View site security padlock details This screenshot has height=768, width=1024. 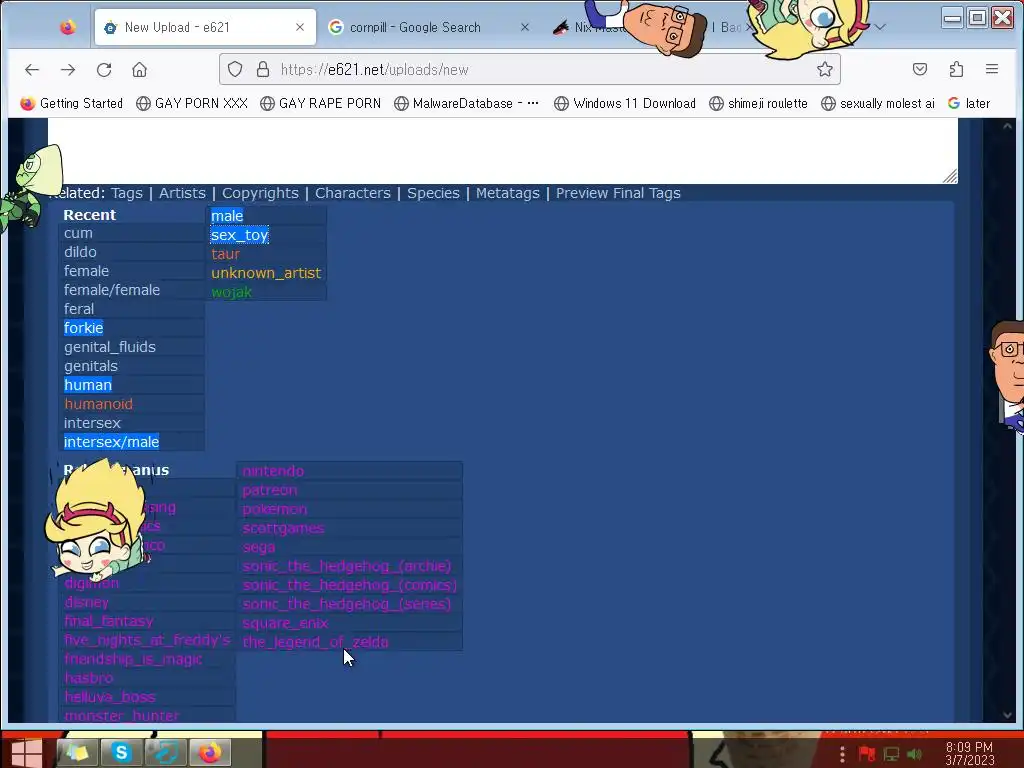coord(263,69)
